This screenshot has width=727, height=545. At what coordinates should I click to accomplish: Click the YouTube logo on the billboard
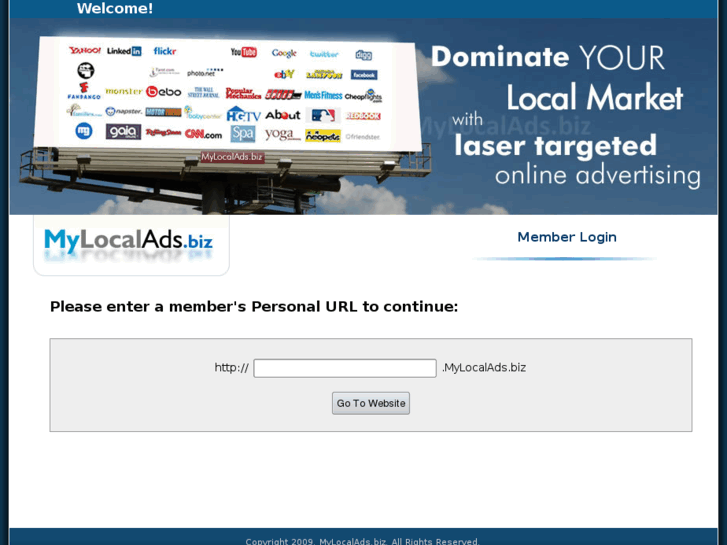tap(244, 52)
